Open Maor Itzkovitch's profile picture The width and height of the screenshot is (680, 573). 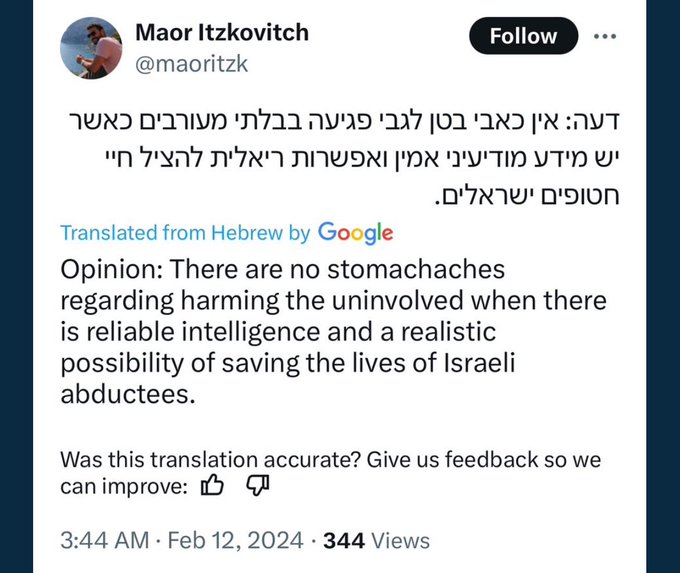(92, 47)
